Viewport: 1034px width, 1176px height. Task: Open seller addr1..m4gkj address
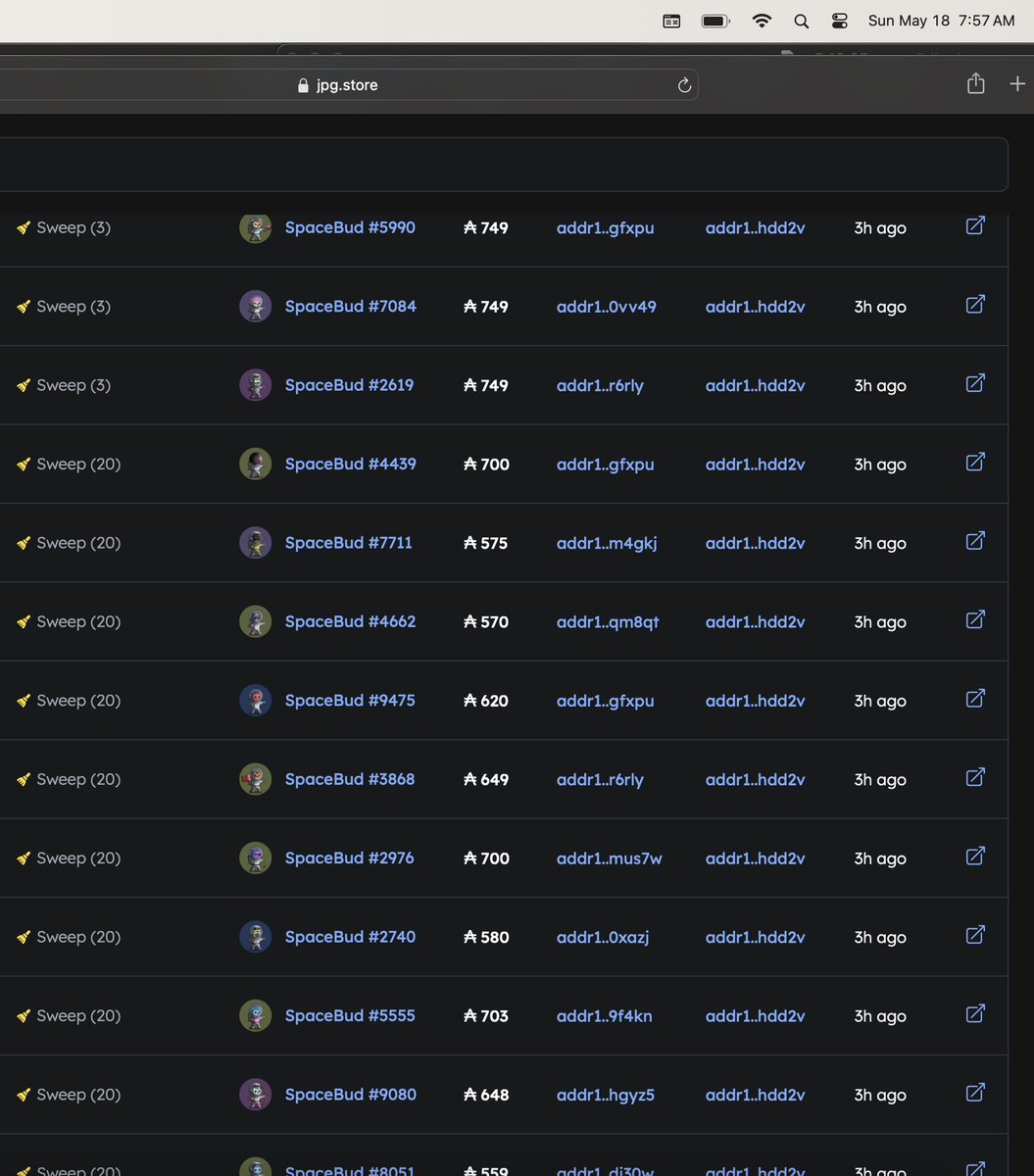coord(607,543)
